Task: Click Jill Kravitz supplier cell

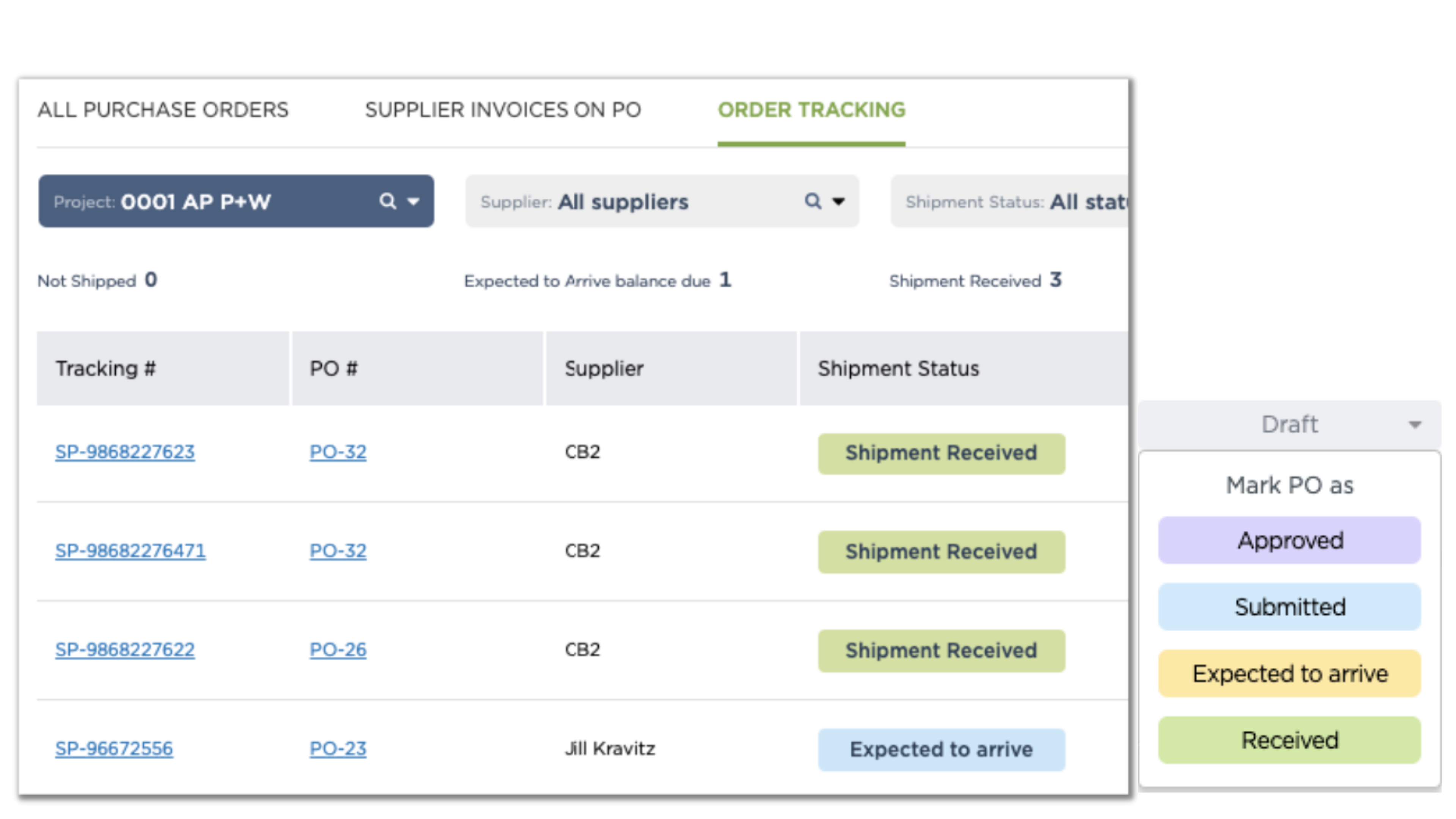Action: [610, 749]
